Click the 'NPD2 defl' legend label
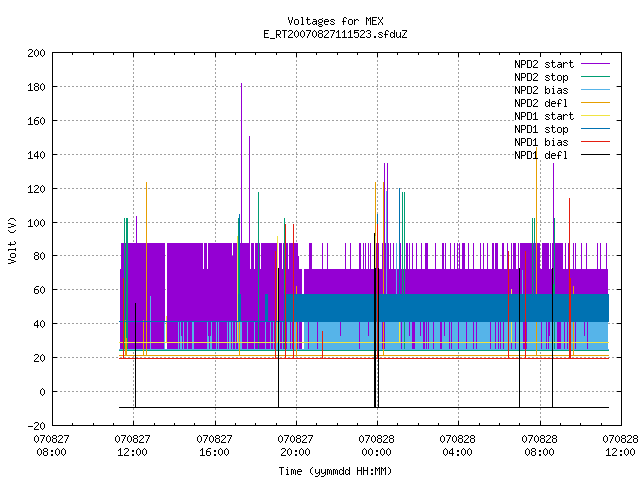 point(541,103)
